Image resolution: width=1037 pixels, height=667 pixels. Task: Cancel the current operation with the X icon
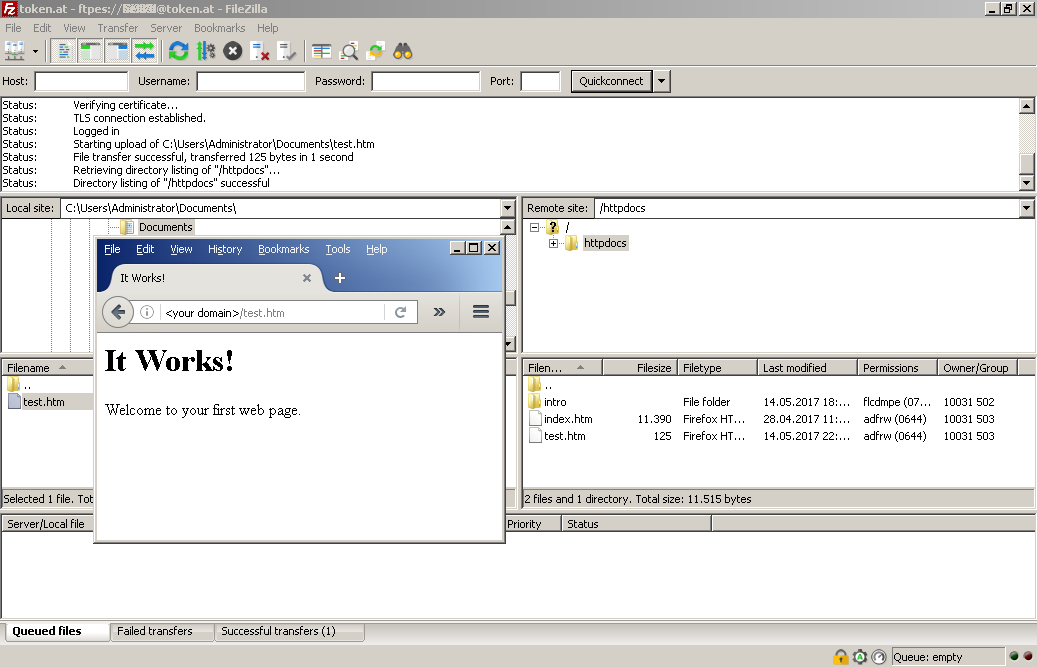232,50
